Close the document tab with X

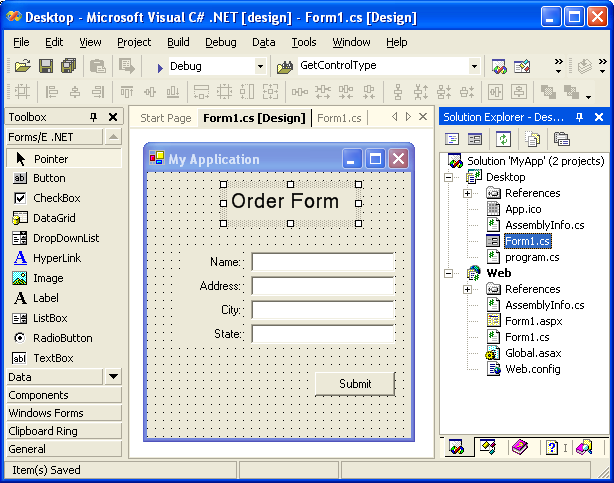[423, 117]
